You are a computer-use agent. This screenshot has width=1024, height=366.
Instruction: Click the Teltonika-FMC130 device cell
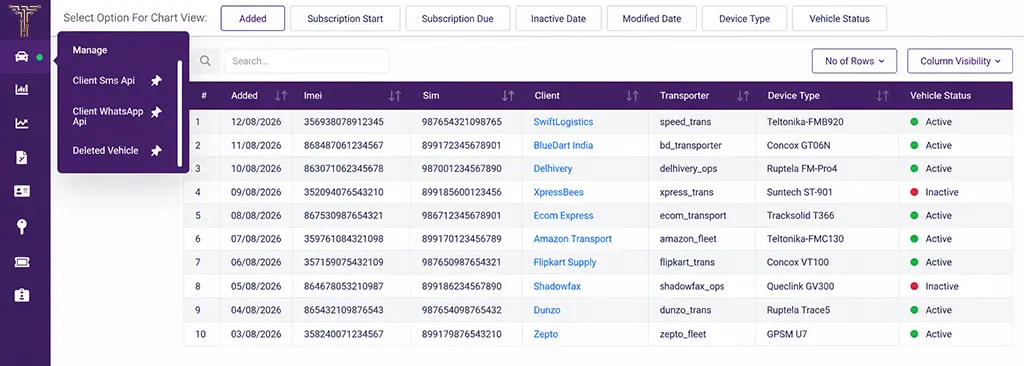(x=805, y=239)
